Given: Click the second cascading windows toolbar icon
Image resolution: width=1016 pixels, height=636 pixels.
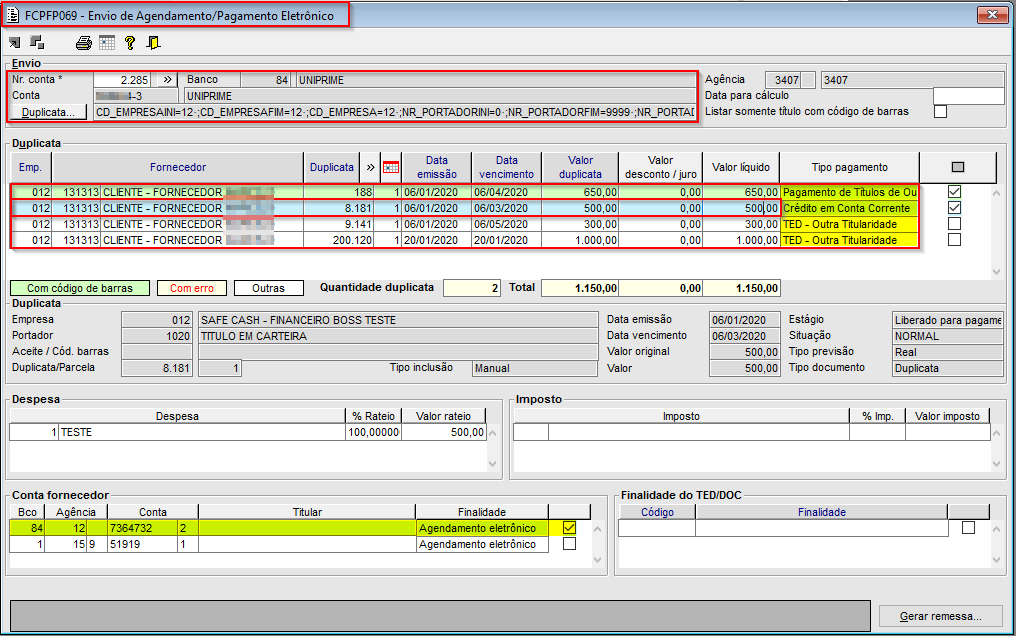Looking at the screenshot, I should pos(37,43).
